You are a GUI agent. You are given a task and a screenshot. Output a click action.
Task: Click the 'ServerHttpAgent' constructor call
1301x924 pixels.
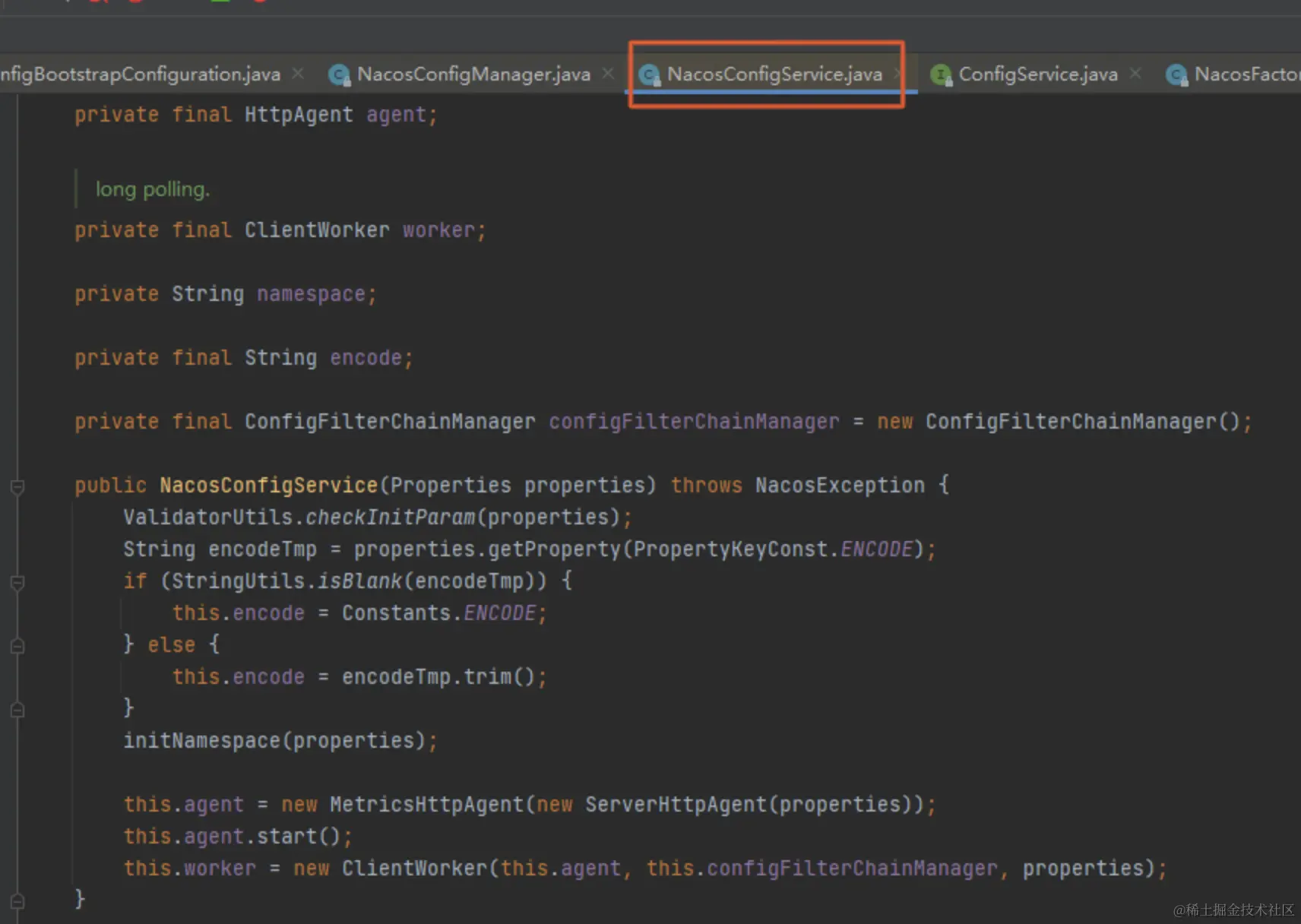[x=676, y=805]
